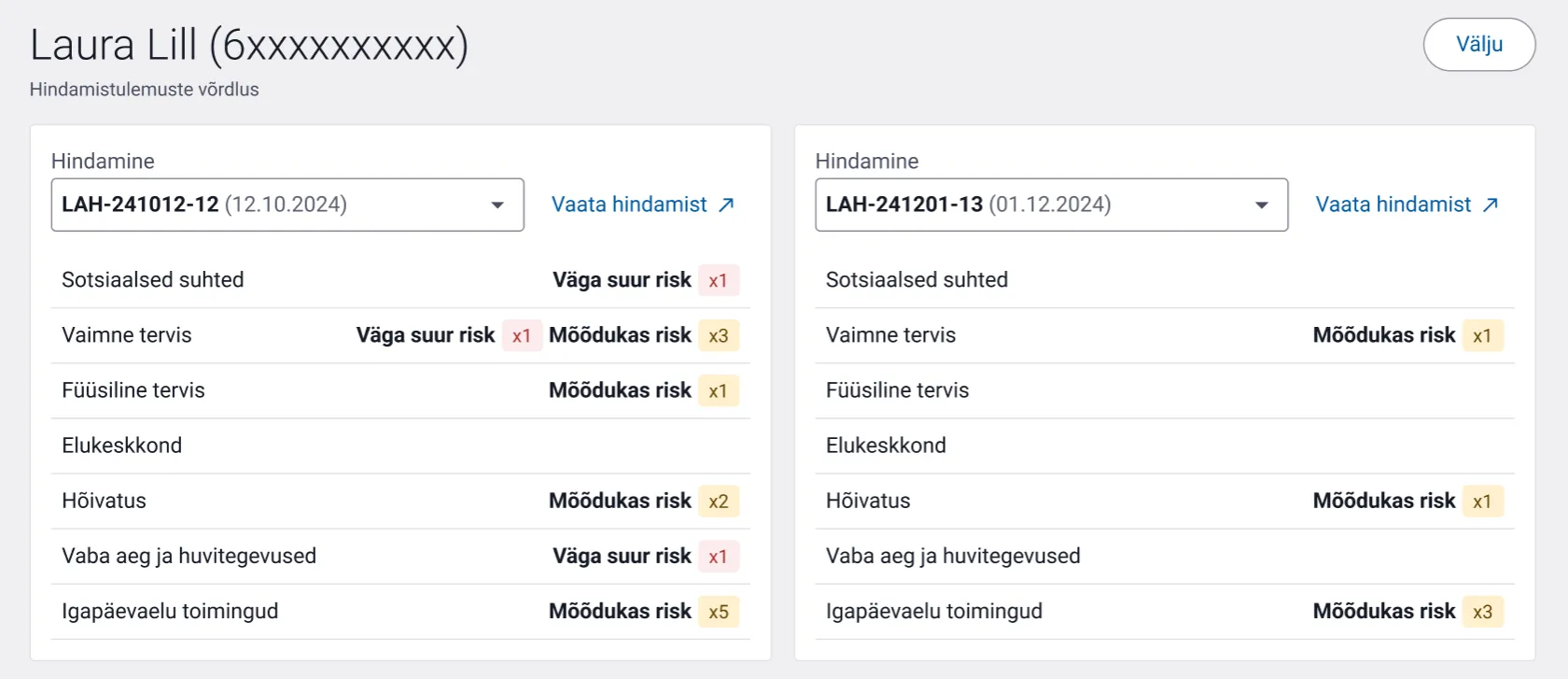Click the dropdown chevron on the LAH-241201-13 selector
Viewport: 1568px width, 679px height.
pos(1261,205)
